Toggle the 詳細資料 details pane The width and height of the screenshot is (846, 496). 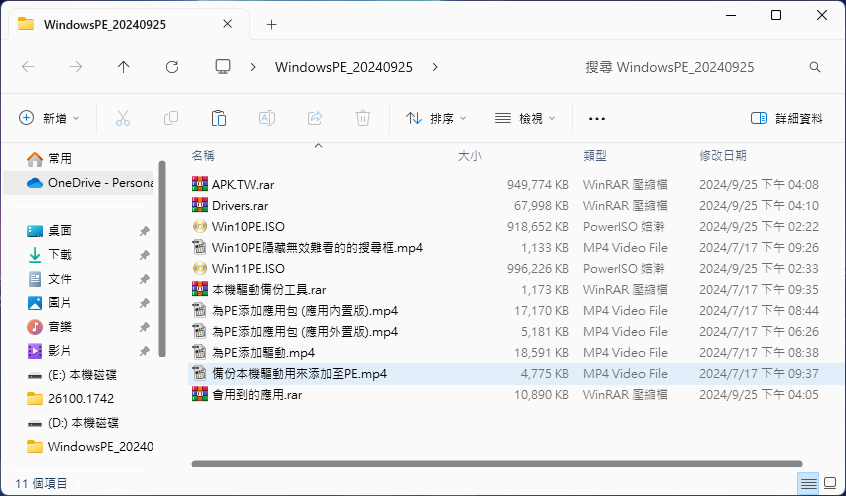[786, 118]
